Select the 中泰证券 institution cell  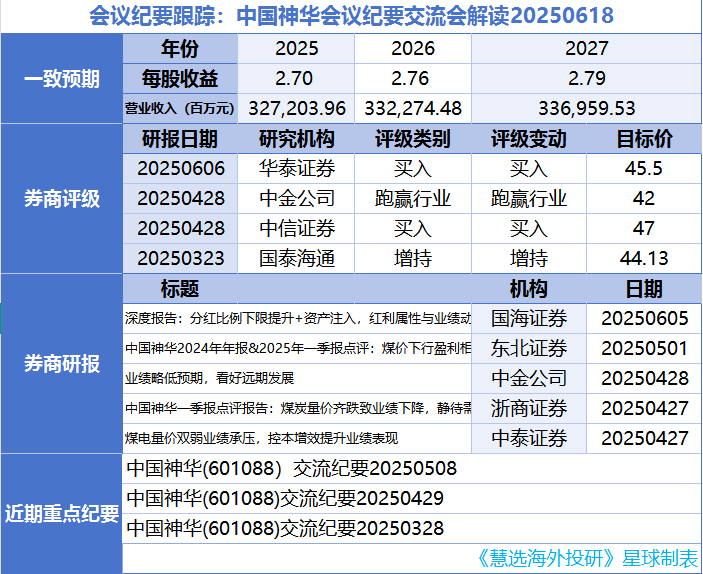tap(529, 438)
